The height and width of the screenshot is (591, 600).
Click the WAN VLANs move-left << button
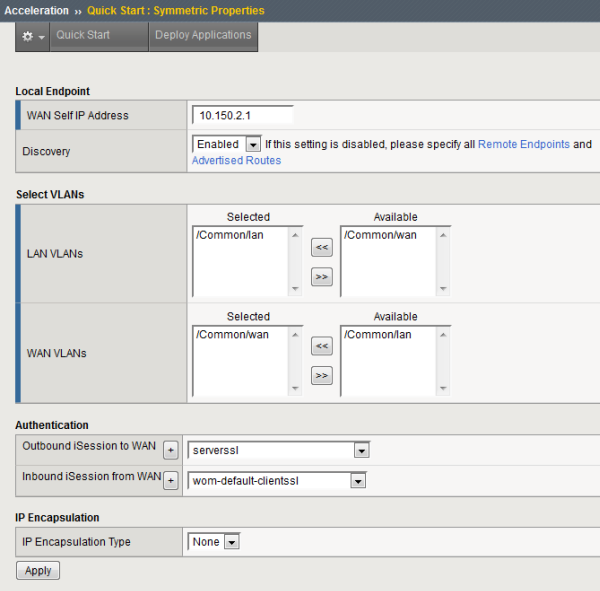[321, 346]
